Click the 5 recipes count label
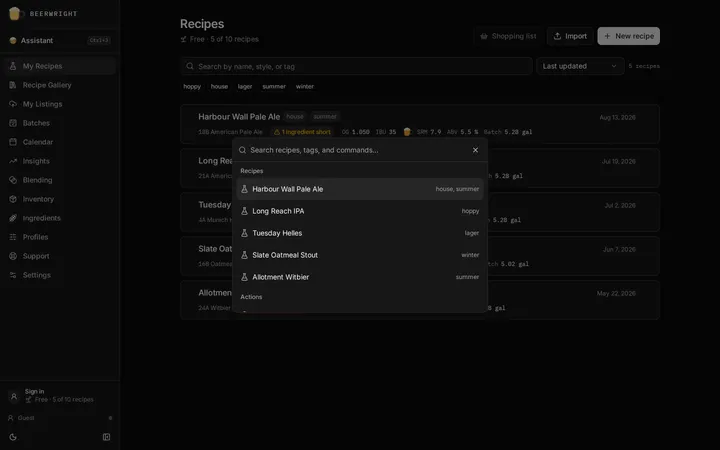Viewport: 720px width, 450px height. 644,66
